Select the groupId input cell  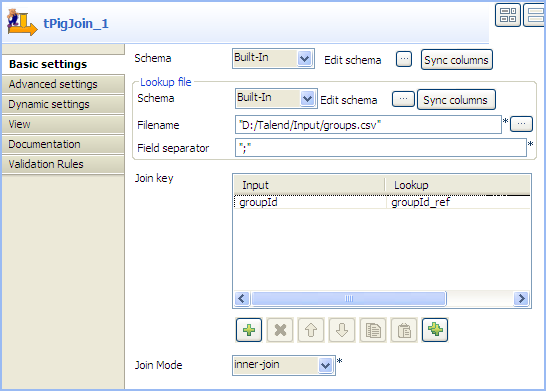click(x=310, y=202)
